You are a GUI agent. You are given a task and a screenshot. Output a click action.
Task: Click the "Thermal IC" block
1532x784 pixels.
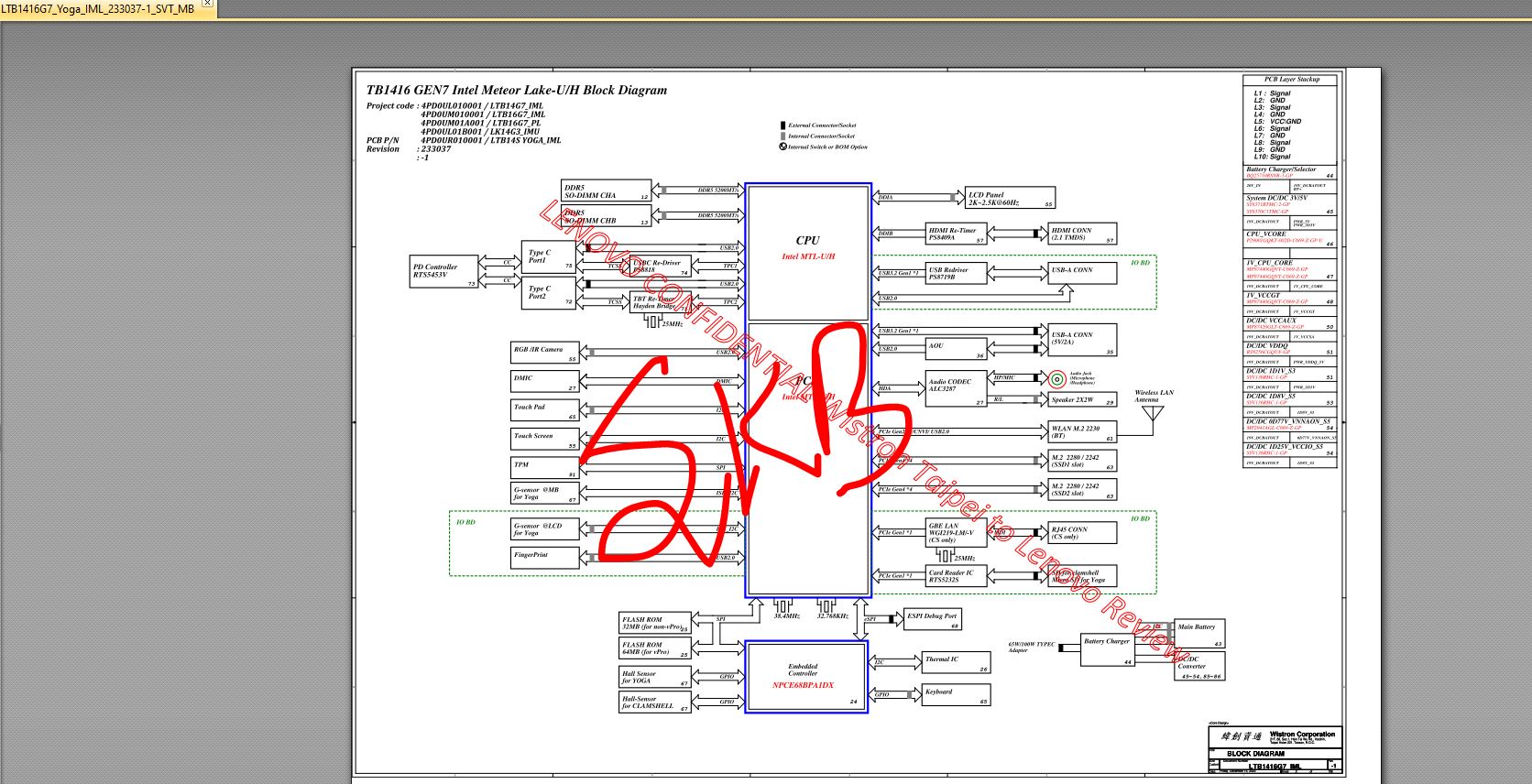956,663
